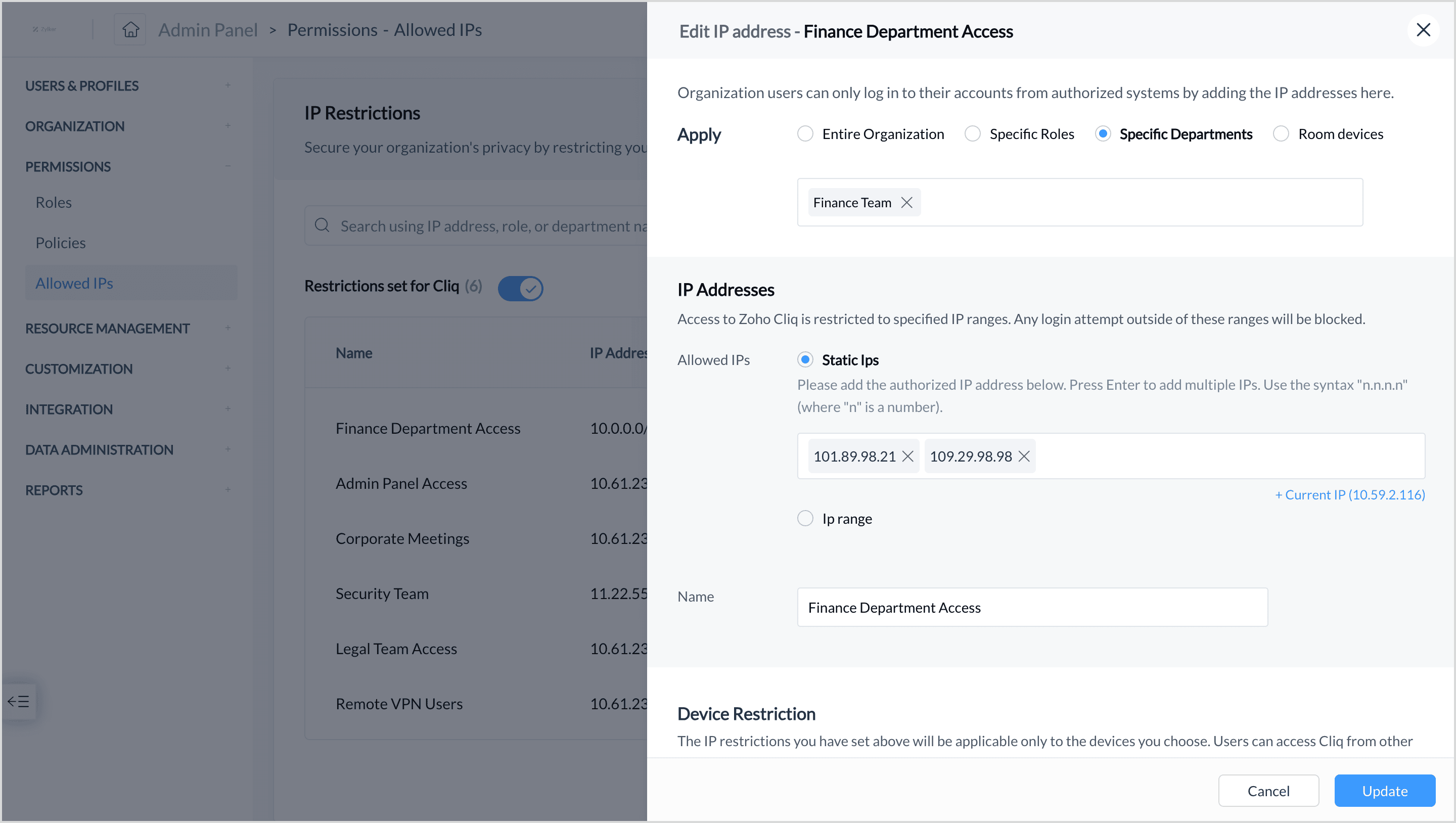
Task: Open the Policies menu item
Action: pyautogui.click(x=61, y=243)
